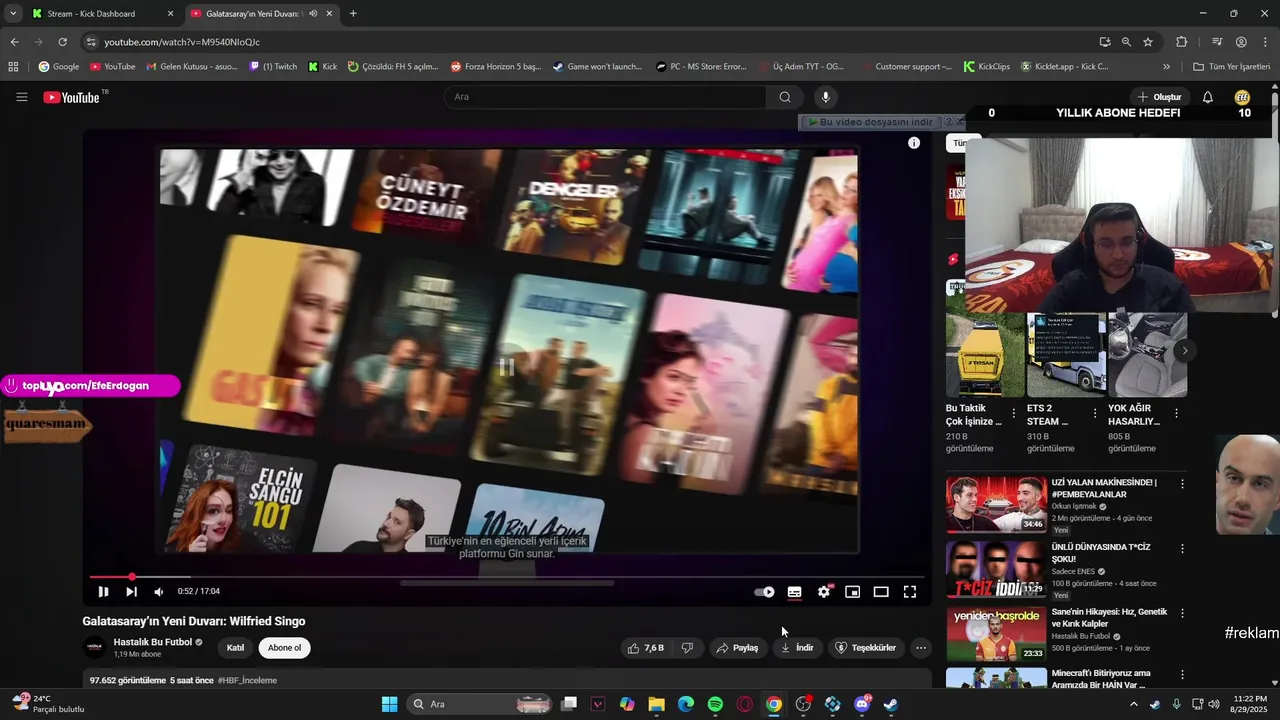This screenshot has height=720, width=1280.
Task: Like the video with 7,6 B thumbs-up
Action: [x=646, y=648]
